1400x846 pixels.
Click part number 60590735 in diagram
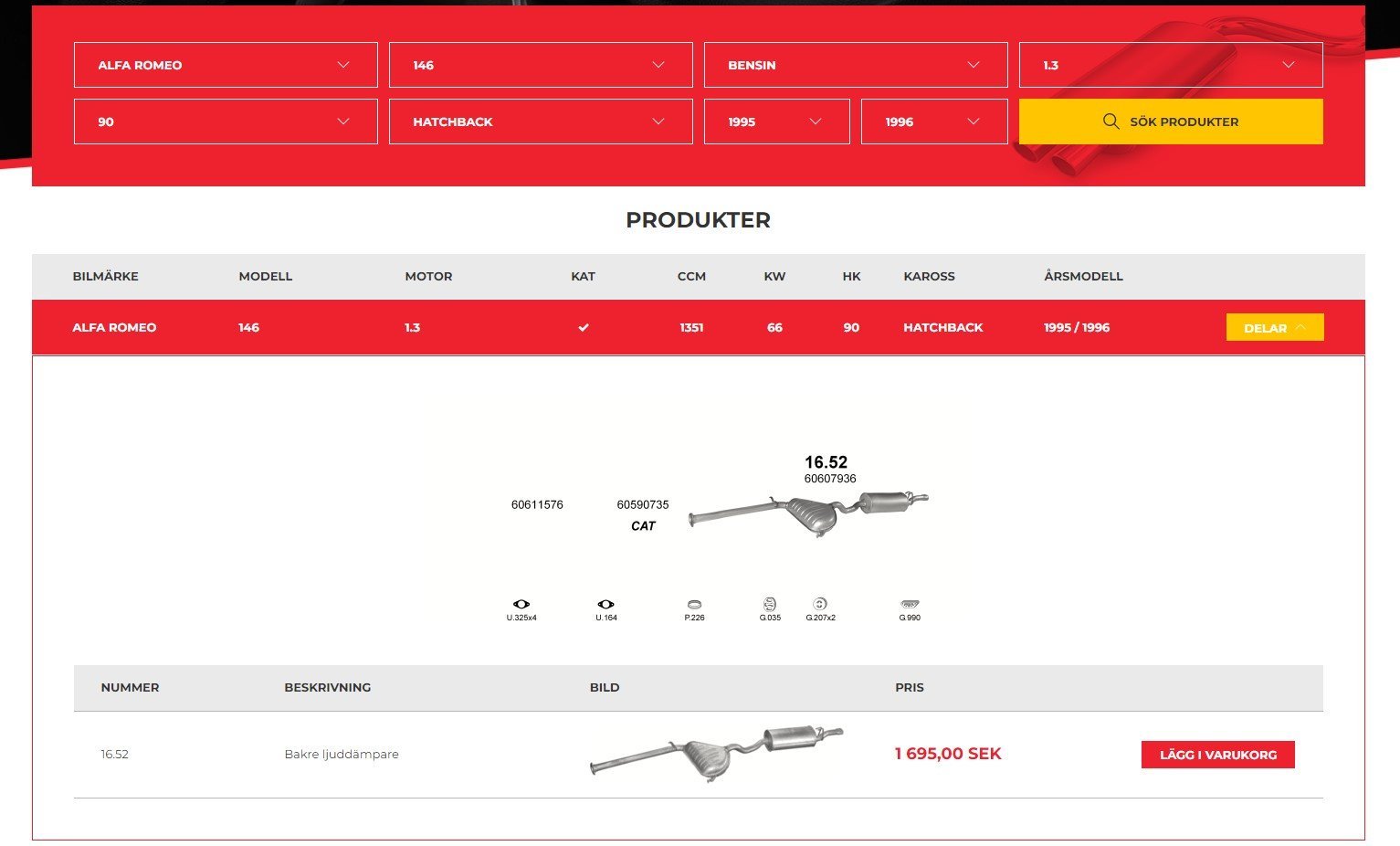(x=643, y=504)
